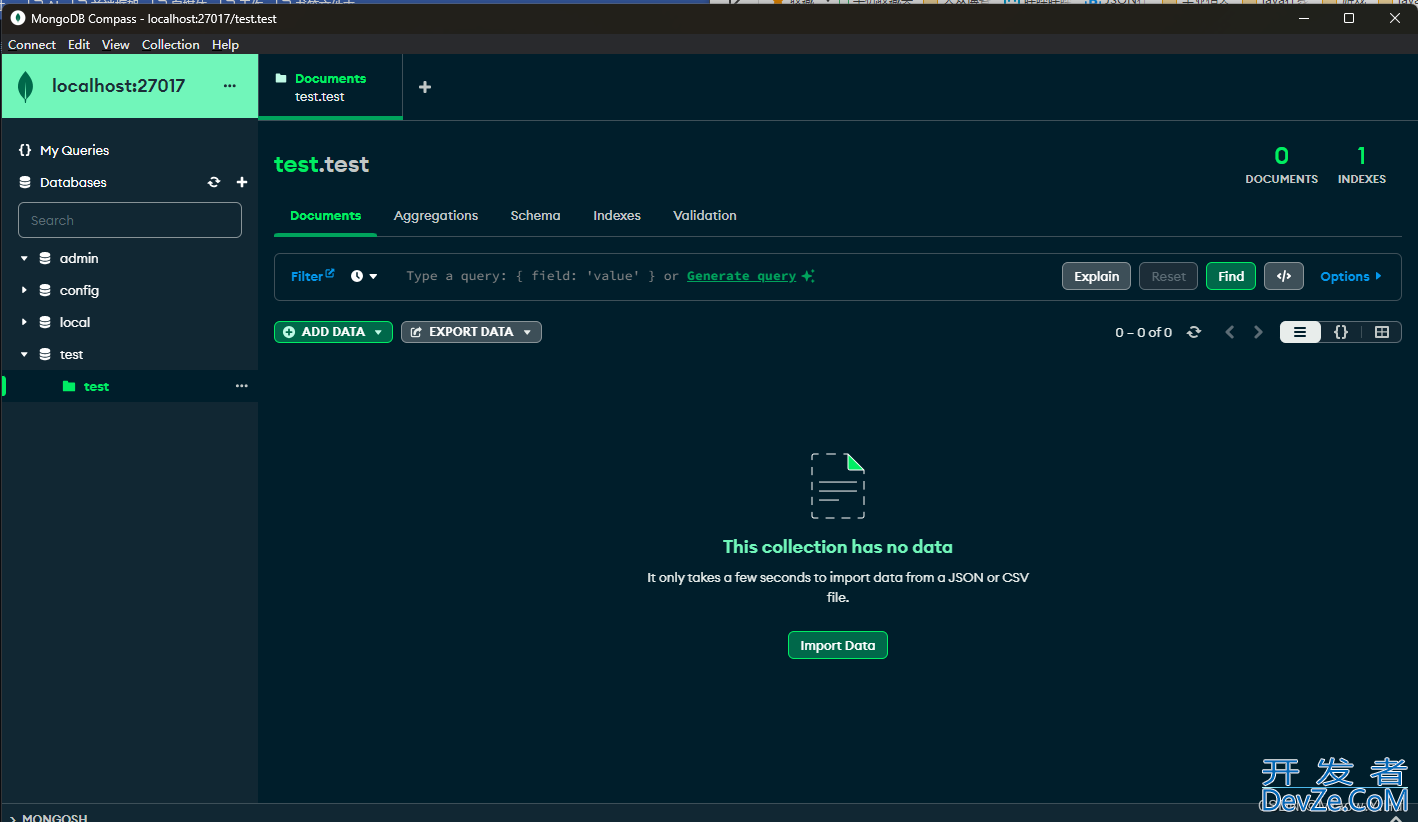
Task: Expand the query Options
Action: (1351, 276)
